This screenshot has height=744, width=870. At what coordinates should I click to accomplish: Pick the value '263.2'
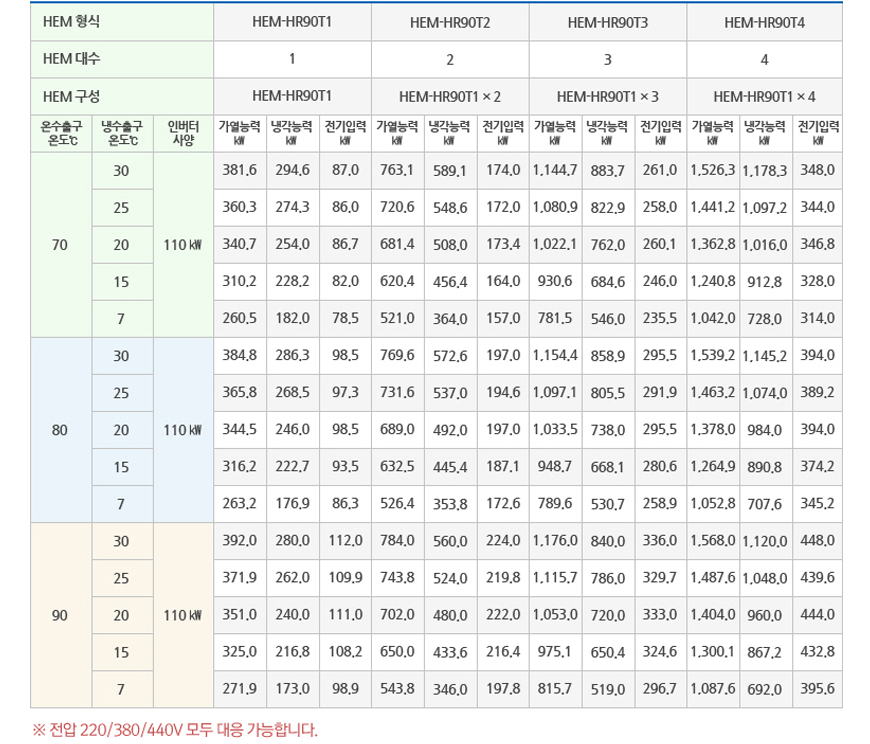point(240,504)
